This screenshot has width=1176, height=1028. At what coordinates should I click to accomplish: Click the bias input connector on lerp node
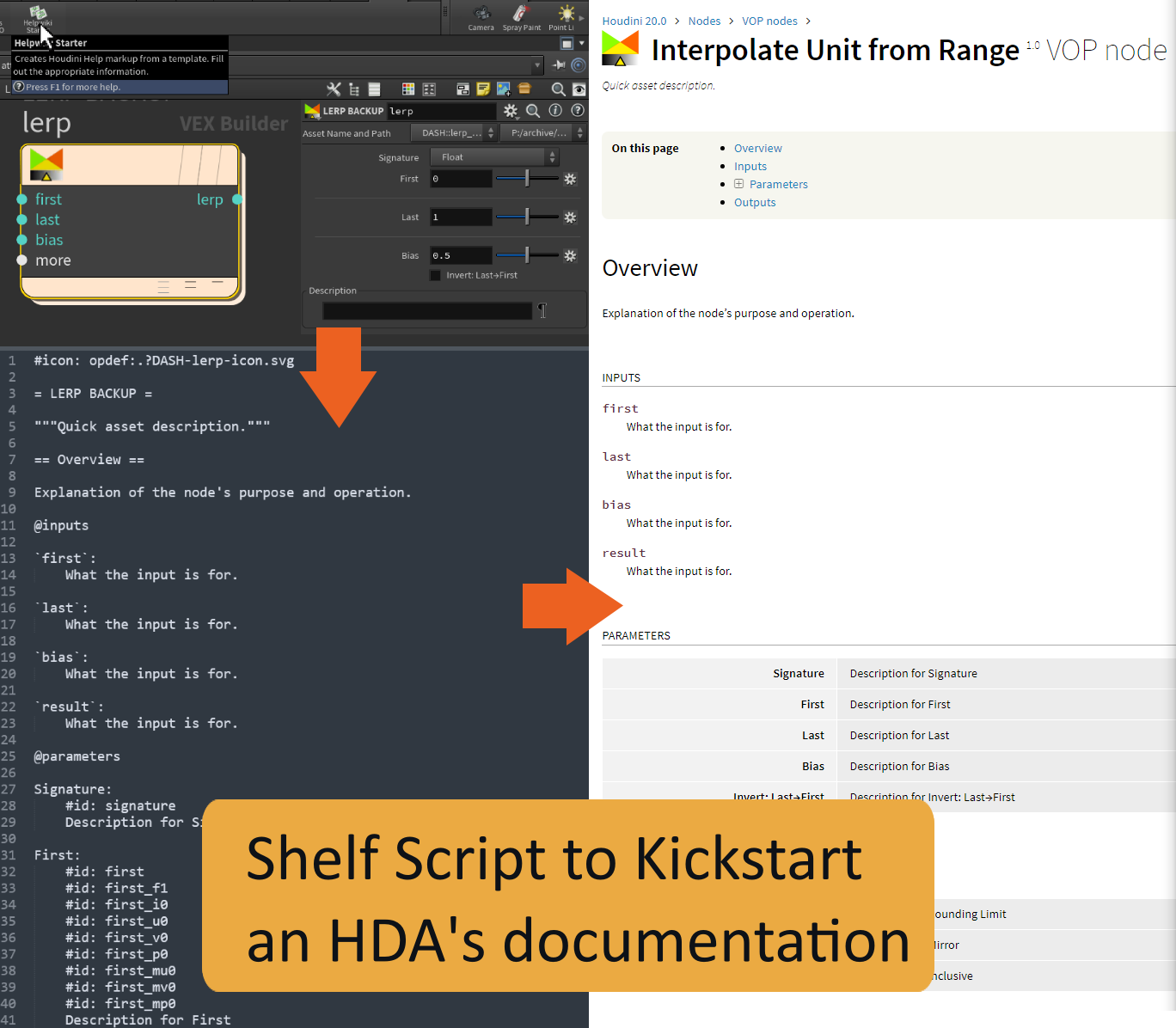point(22,240)
